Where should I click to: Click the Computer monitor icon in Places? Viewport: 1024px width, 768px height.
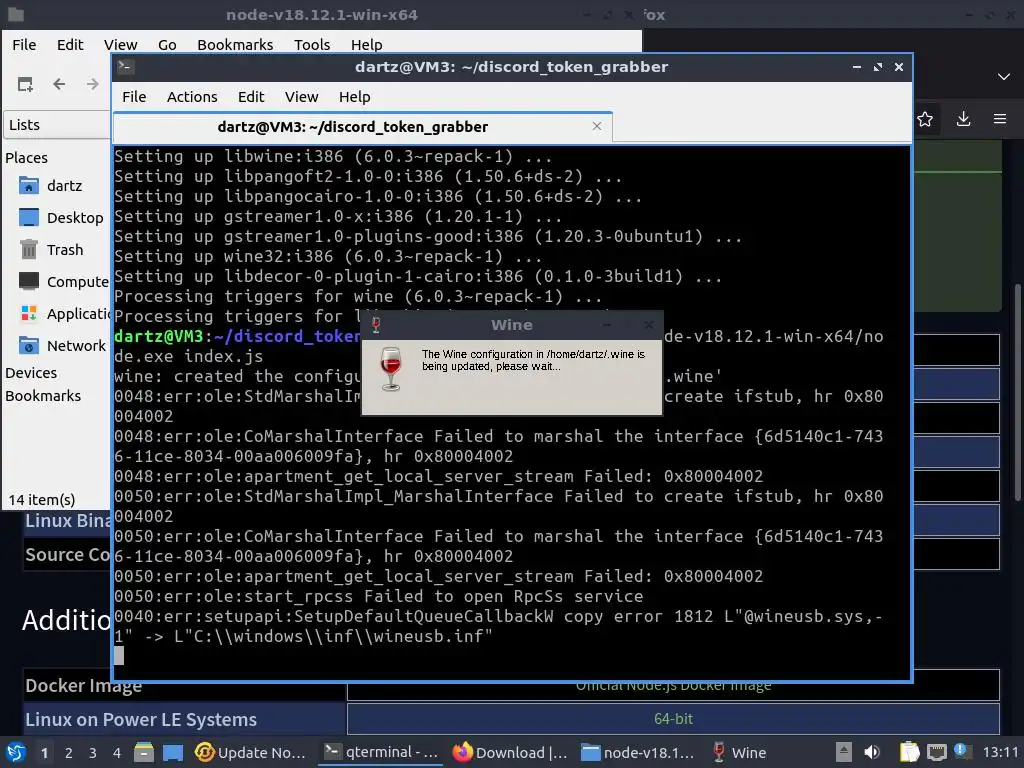pyautogui.click(x=28, y=281)
